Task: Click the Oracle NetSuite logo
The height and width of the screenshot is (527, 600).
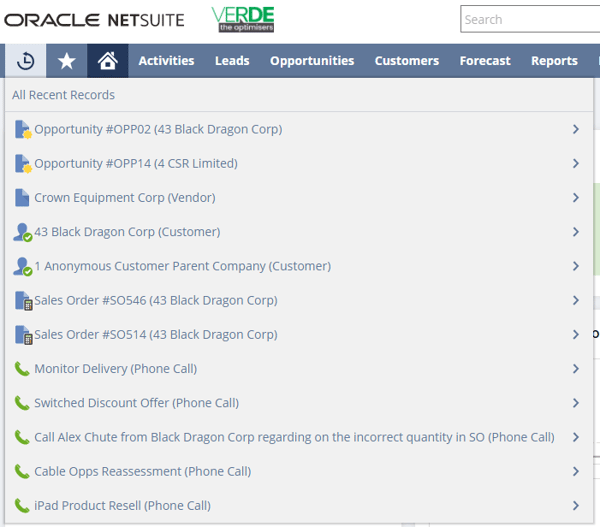Action: (x=94, y=20)
